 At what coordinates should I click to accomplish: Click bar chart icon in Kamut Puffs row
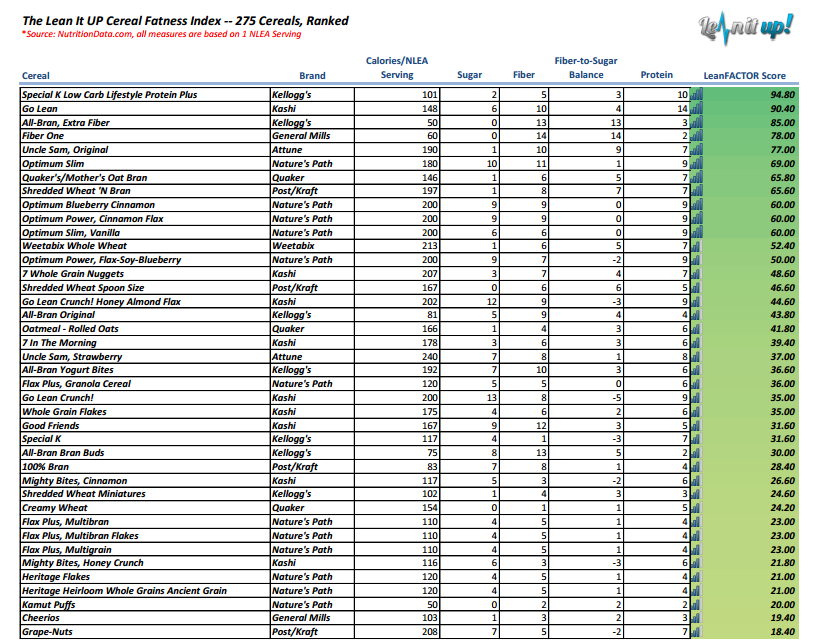pyautogui.click(x=695, y=604)
